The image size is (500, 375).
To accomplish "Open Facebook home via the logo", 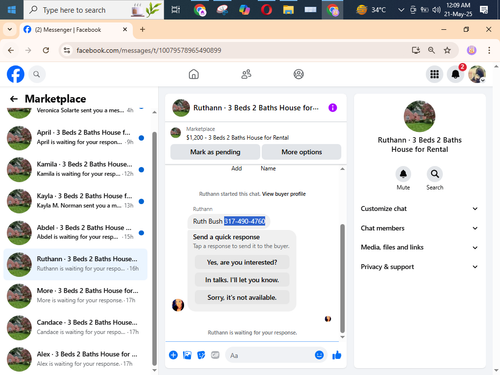I will coord(15,74).
